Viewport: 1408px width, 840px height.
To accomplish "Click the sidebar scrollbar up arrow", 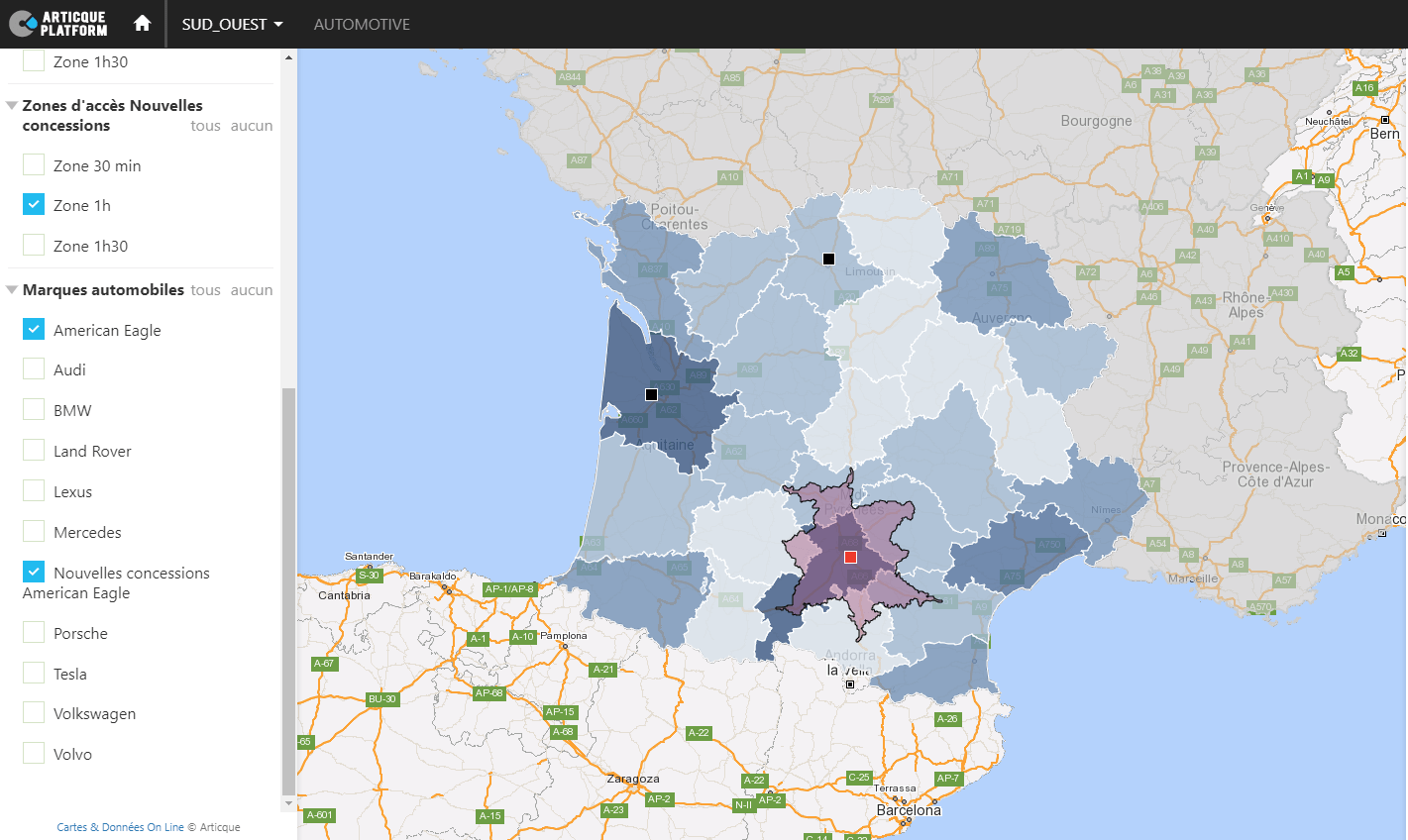I will (288, 57).
